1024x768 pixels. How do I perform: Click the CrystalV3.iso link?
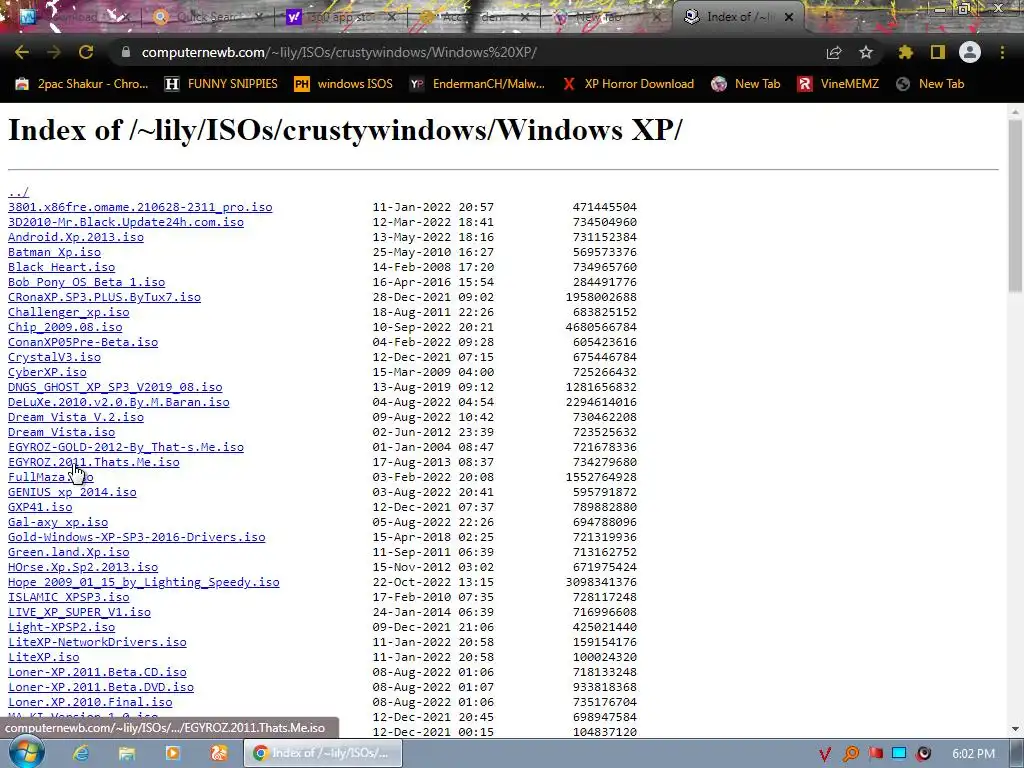tap(54, 357)
